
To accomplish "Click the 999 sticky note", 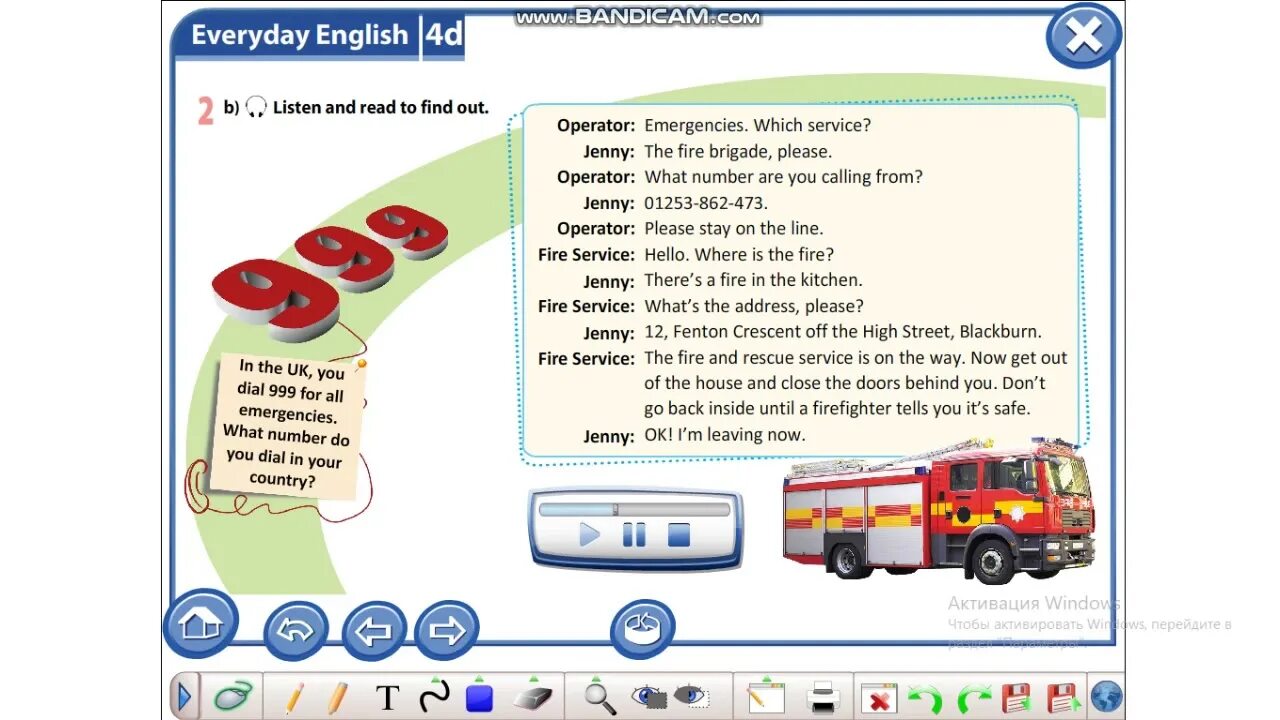I will click(x=286, y=425).
